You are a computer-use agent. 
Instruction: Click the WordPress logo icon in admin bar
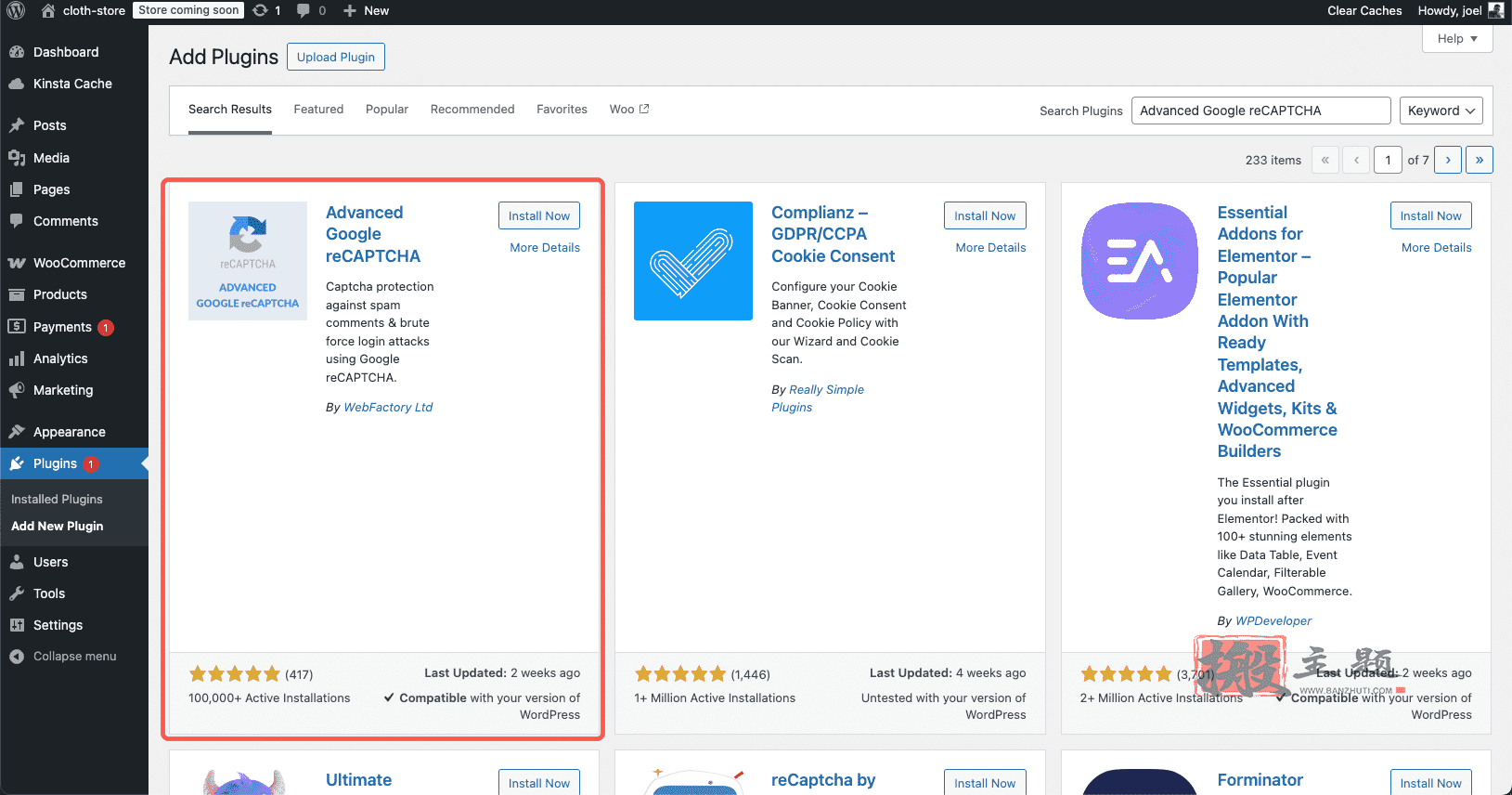16,10
